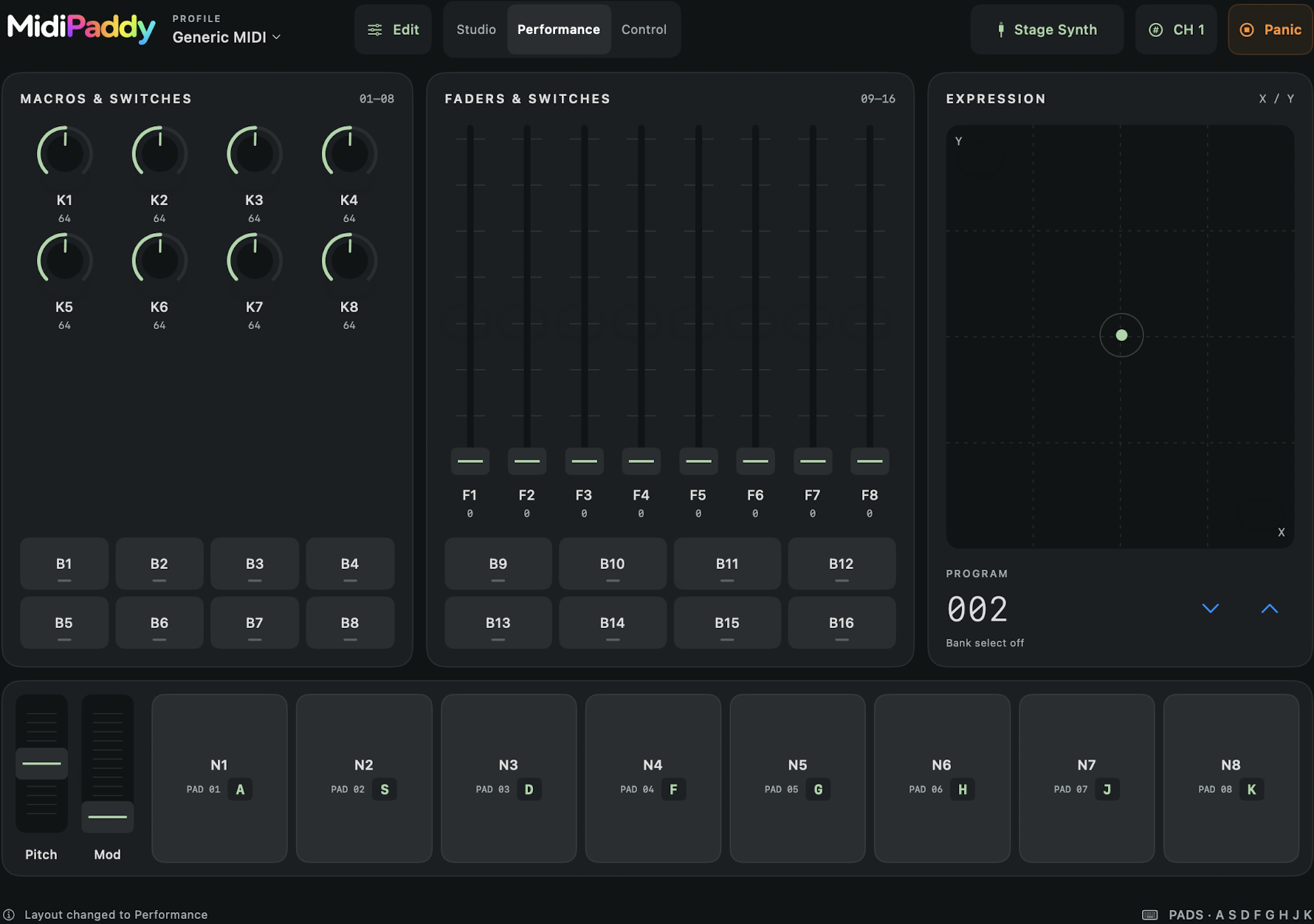
Task: Click the XY pad center puck
Action: pos(1121,335)
